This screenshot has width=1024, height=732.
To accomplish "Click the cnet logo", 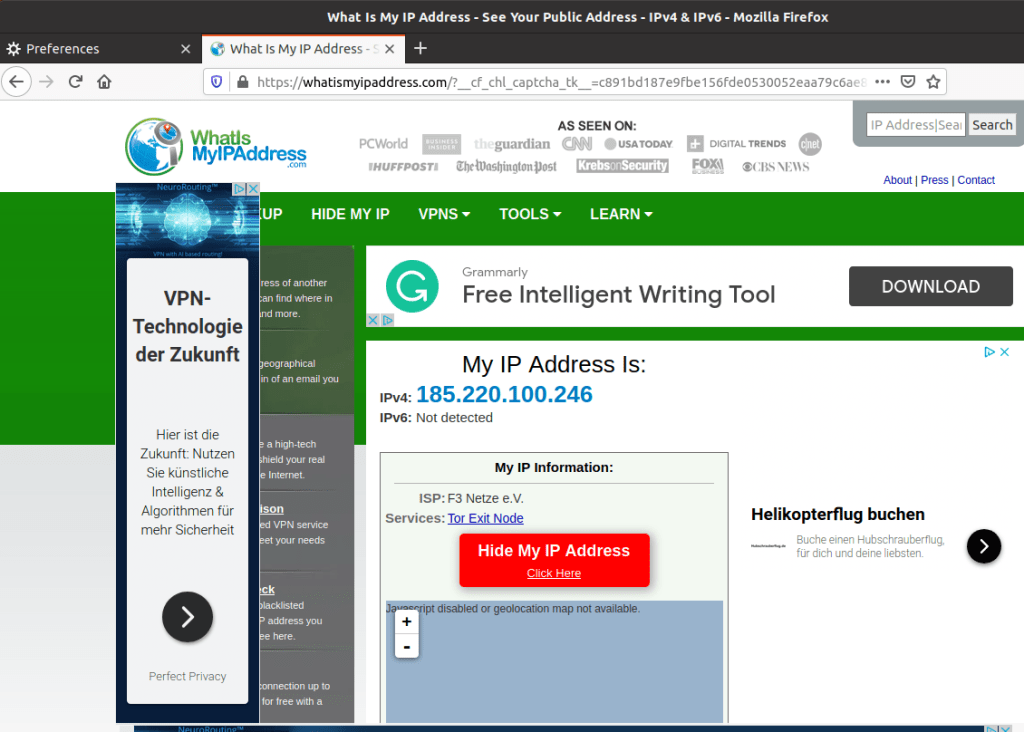I will click(x=810, y=144).
